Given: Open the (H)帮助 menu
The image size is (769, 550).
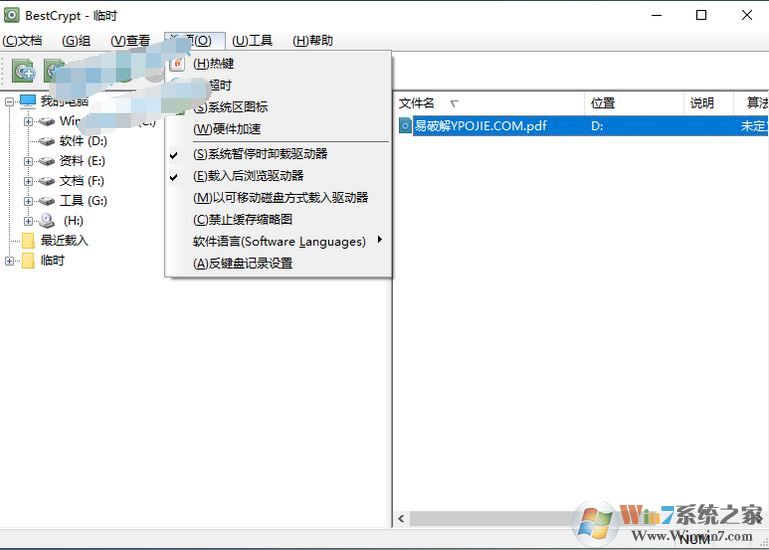Looking at the screenshot, I should 313,41.
